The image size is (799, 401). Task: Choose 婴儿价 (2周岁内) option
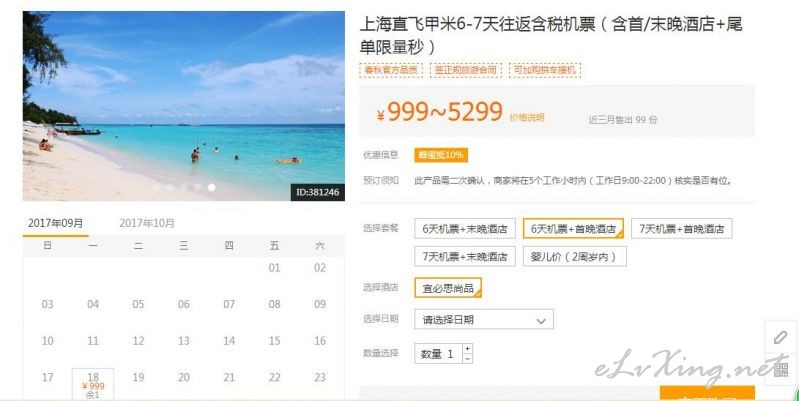[574, 257]
